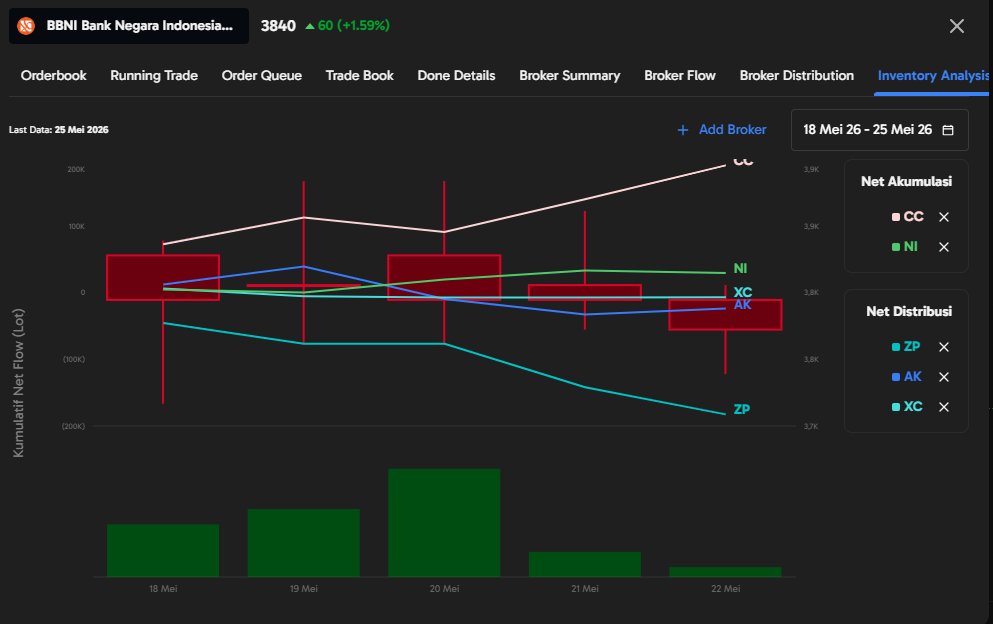Screen dimensions: 993x624
Task: Click the Kumulatif Net Flow (Lot) axis title
Action: (x=18, y=383)
